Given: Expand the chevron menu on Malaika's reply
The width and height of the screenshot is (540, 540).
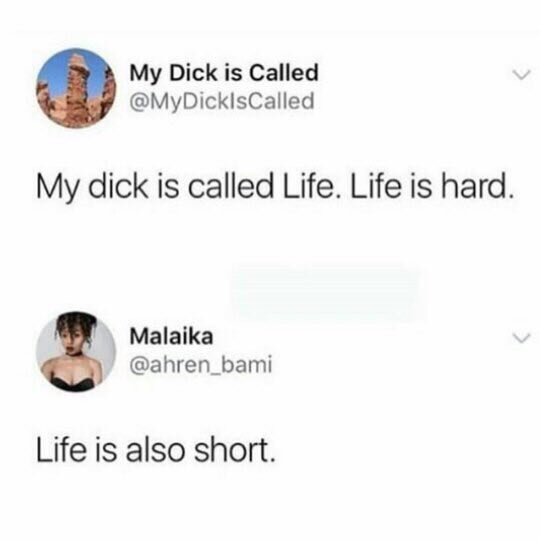Looking at the screenshot, I should point(520,338).
